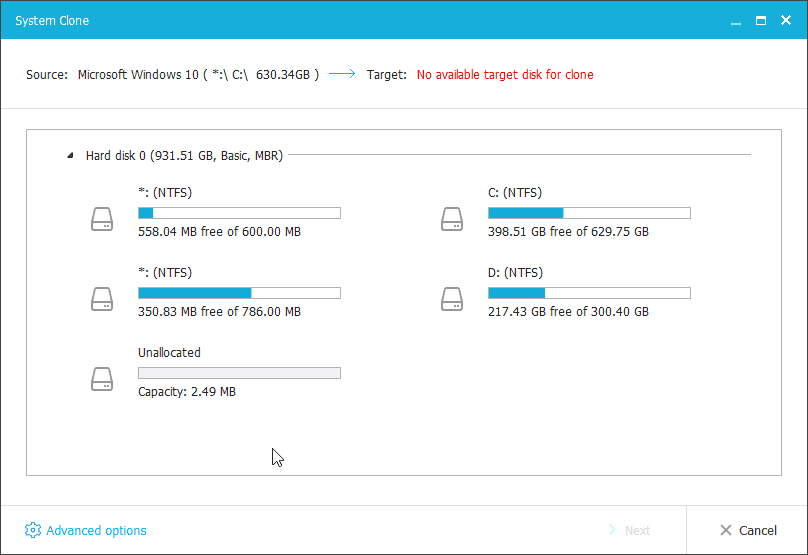Select the 600 MB partition drive icon
Screen dimensions: 808x555
[x=102, y=218]
